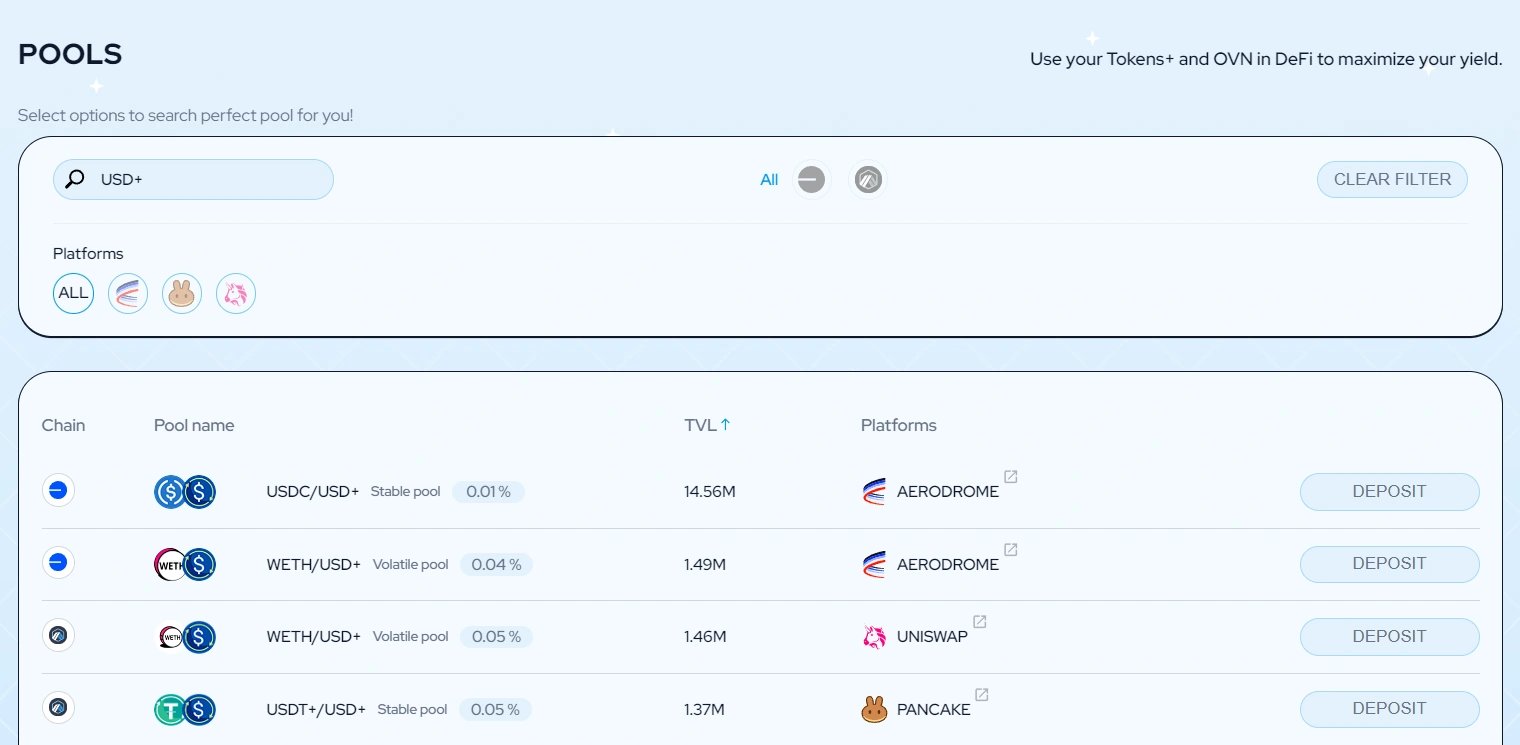Open external link next to Pancake
Screen dimensions: 1520x745
982,695
